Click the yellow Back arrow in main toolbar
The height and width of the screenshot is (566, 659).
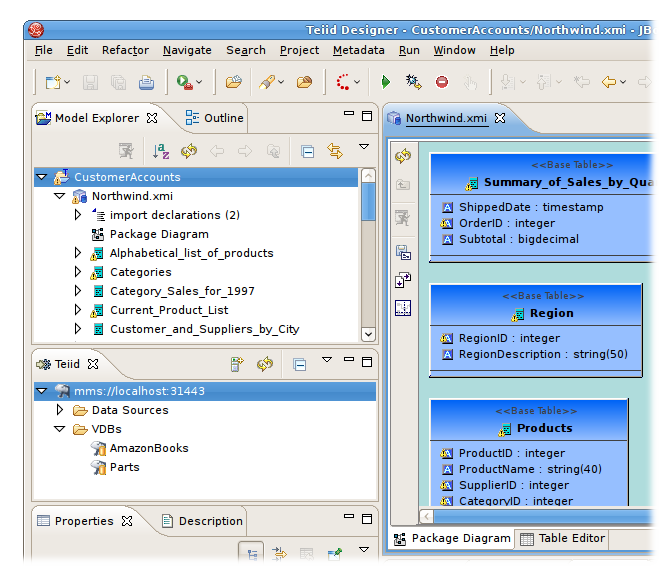point(609,82)
